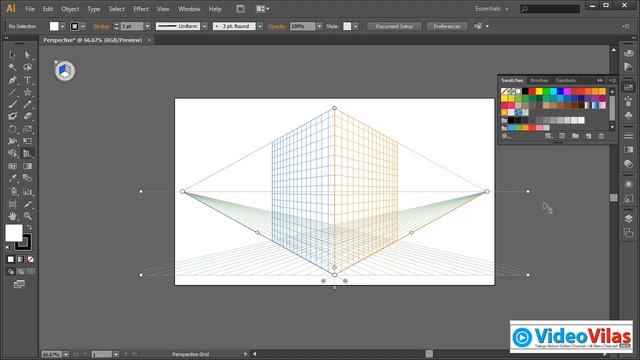Select the Eyedropper tool
Viewport: 640px width, 360px height.
tap(12, 178)
